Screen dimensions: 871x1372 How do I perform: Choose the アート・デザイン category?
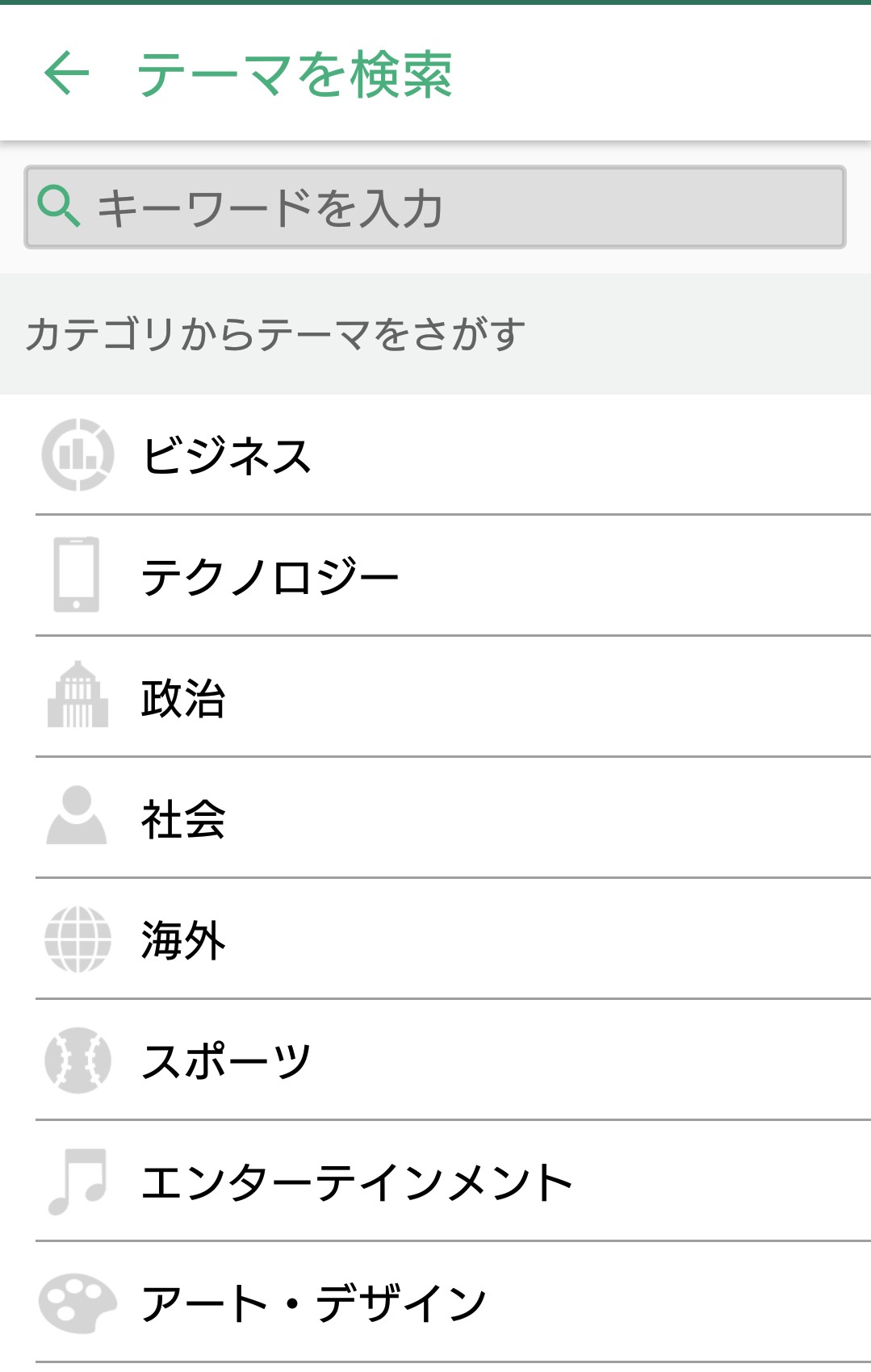[314, 1303]
